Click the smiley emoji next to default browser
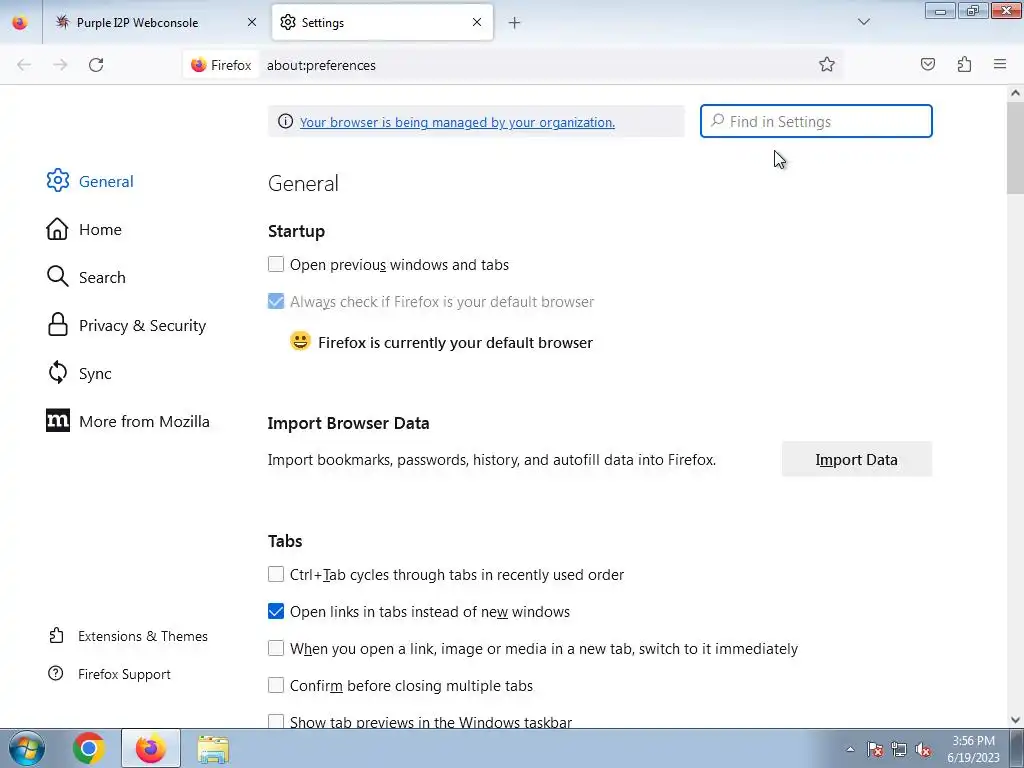 tap(300, 342)
